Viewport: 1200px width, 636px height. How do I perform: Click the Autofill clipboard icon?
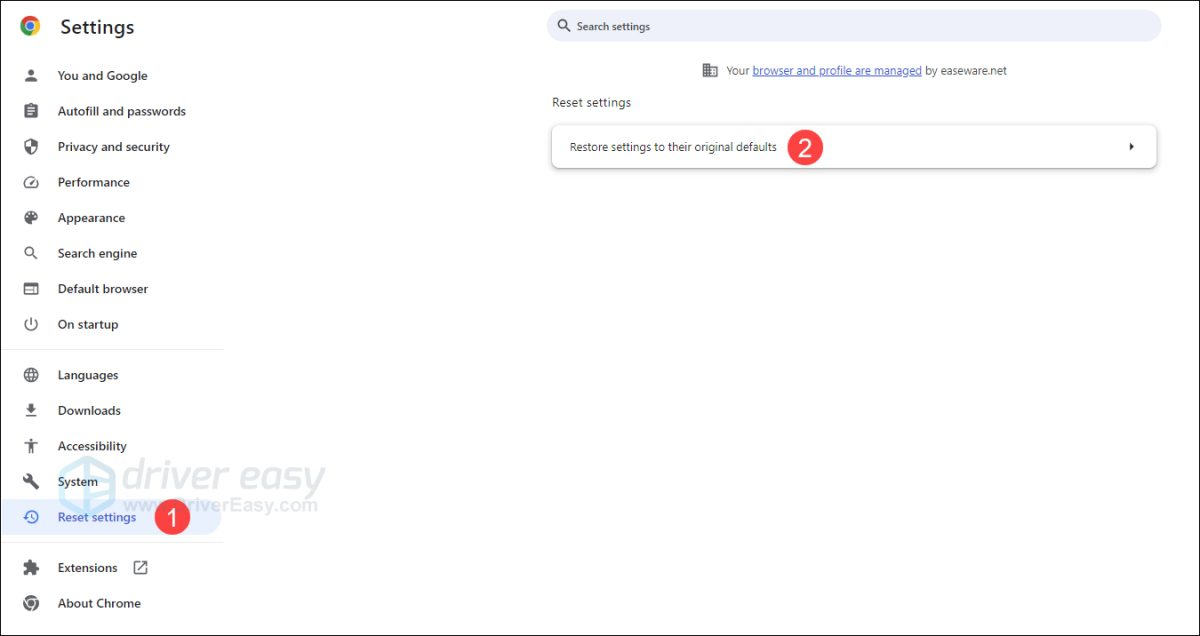(31, 111)
